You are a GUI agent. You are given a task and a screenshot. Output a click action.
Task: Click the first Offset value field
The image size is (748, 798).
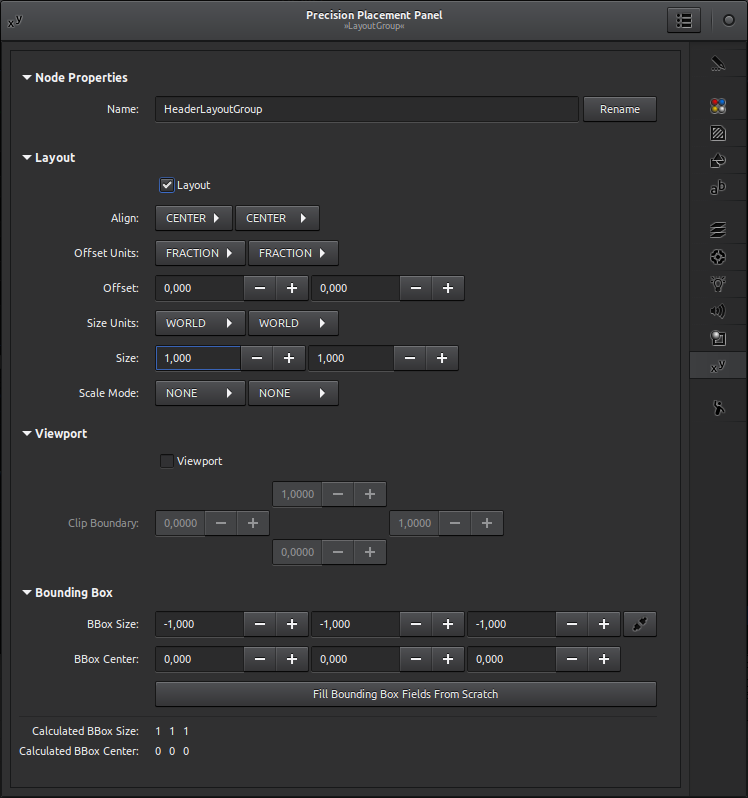pos(199,288)
